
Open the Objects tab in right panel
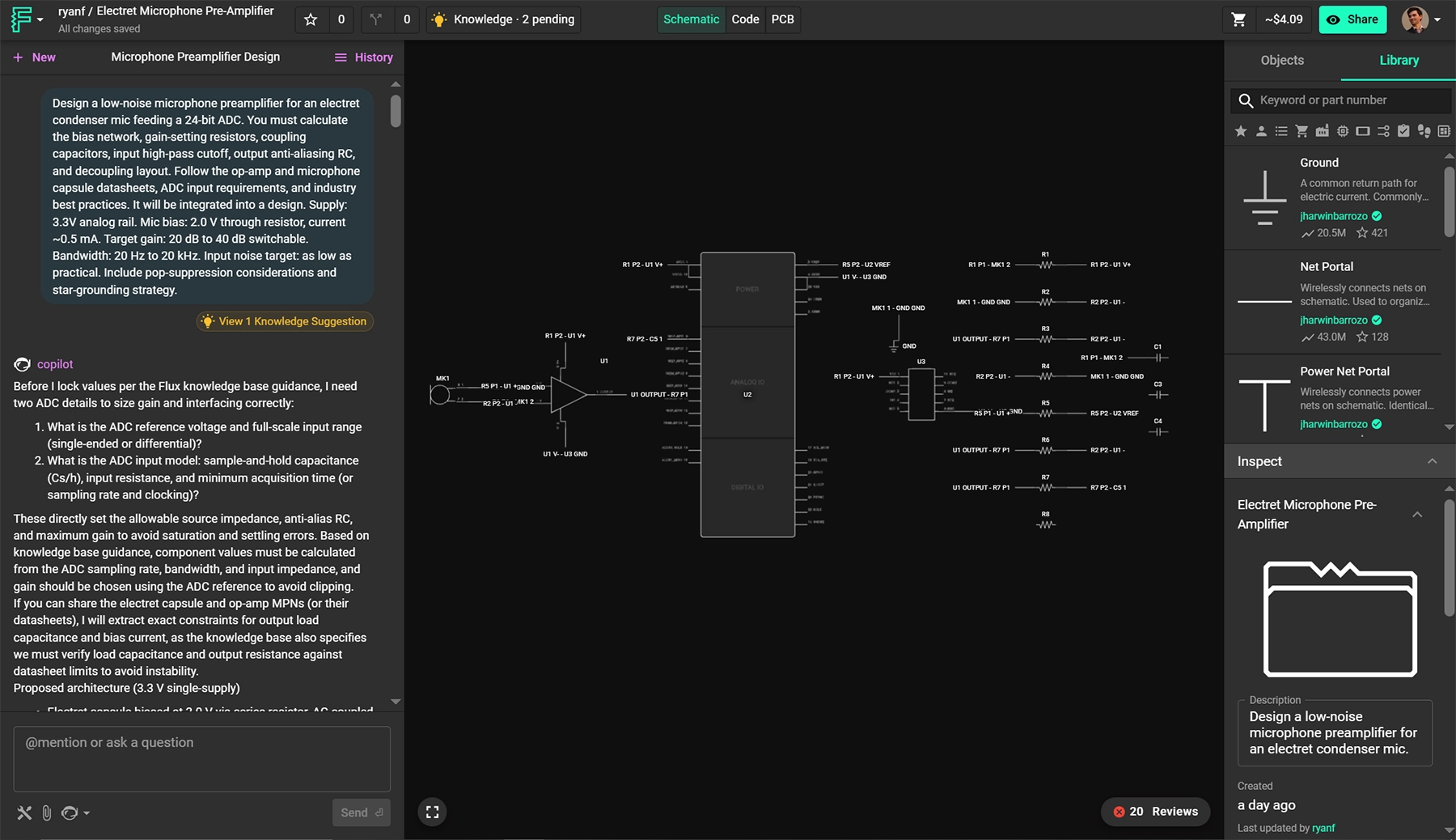[x=1280, y=60]
